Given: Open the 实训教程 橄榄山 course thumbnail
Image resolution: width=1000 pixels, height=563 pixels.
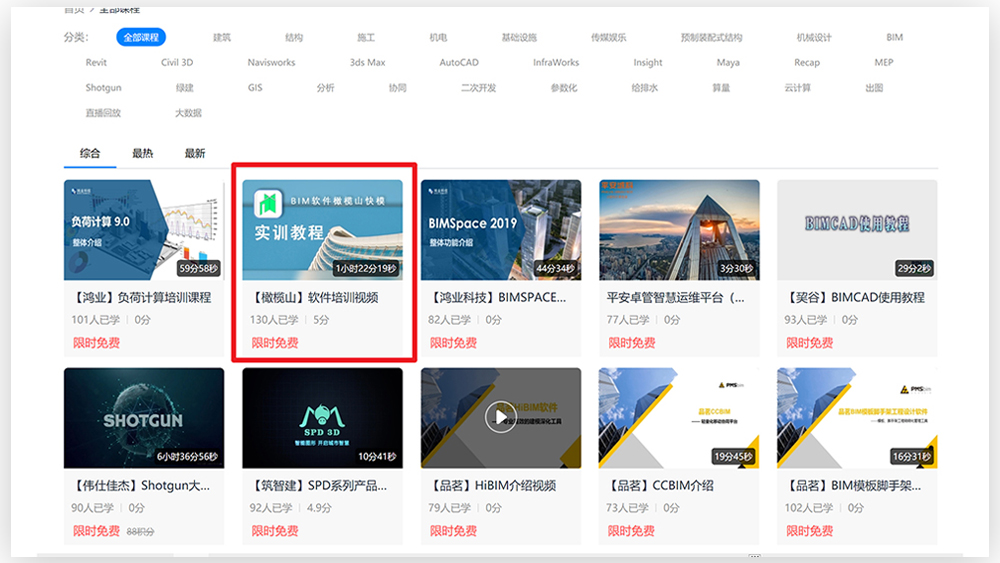Looking at the screenshot, I should (322, 230).
